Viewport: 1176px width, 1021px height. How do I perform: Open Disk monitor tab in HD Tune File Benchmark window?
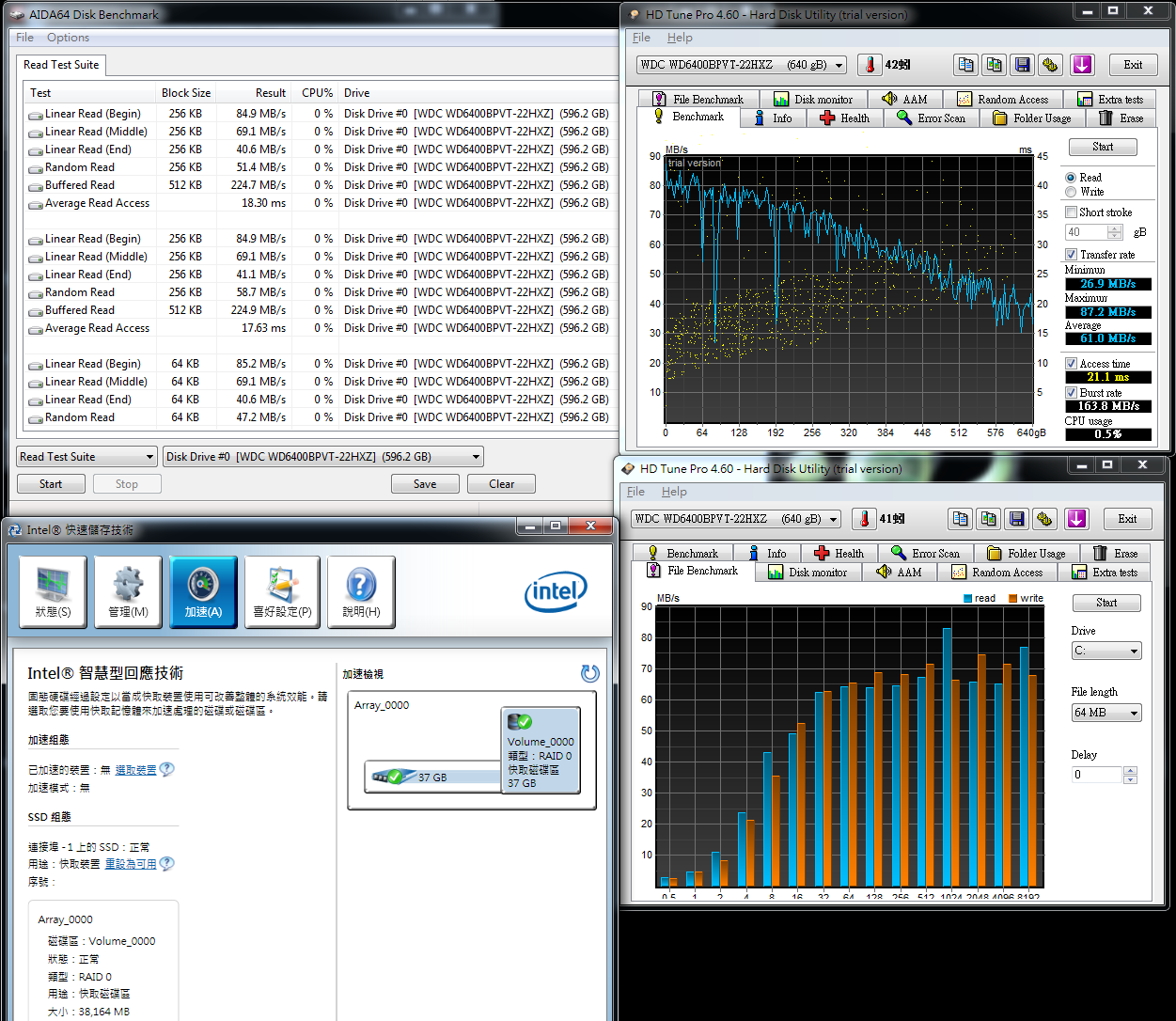point(808,573)
